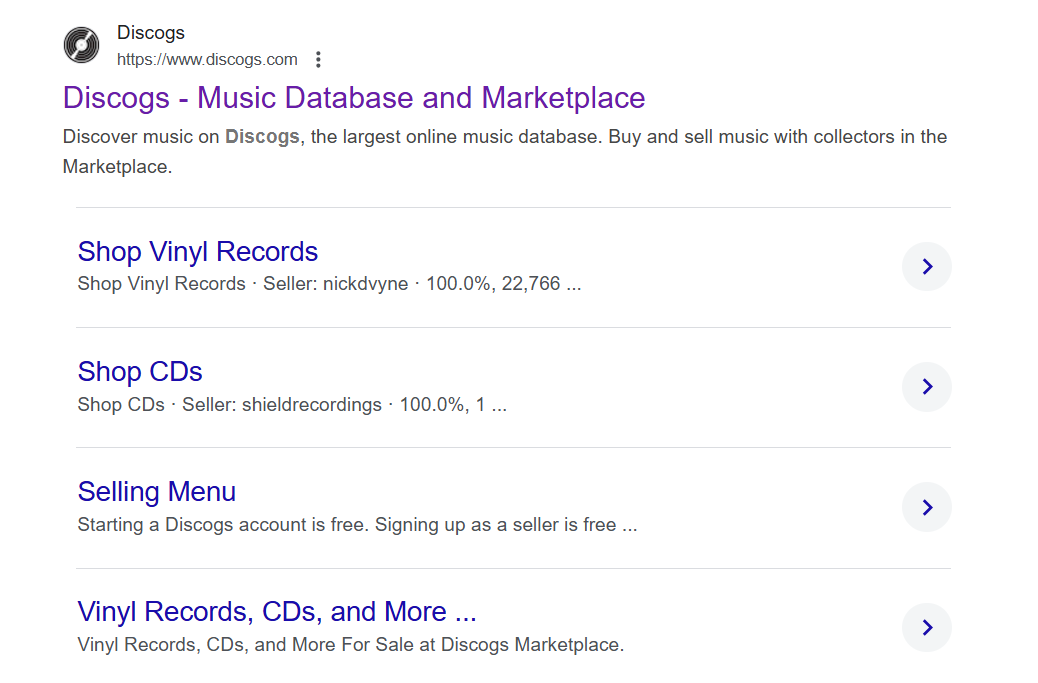
Task: Open the Selling Menu sitelink
Action: coord(157,492)
